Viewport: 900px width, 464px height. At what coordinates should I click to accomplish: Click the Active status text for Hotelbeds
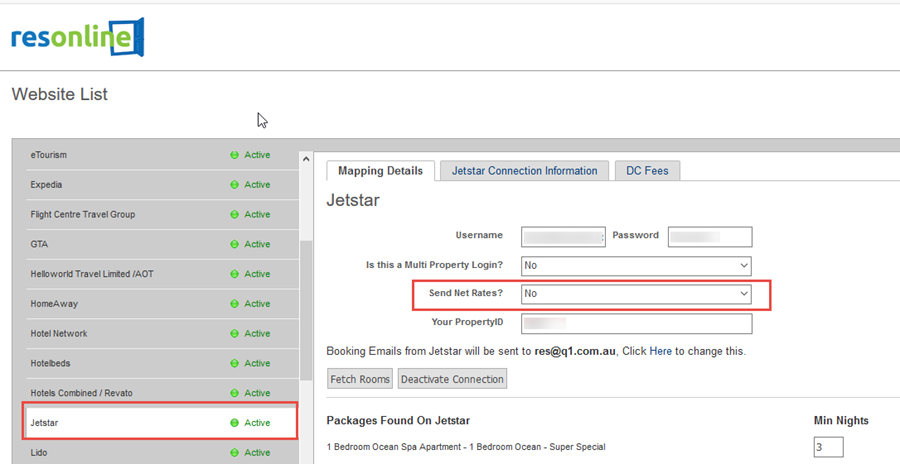click(257, 364)
